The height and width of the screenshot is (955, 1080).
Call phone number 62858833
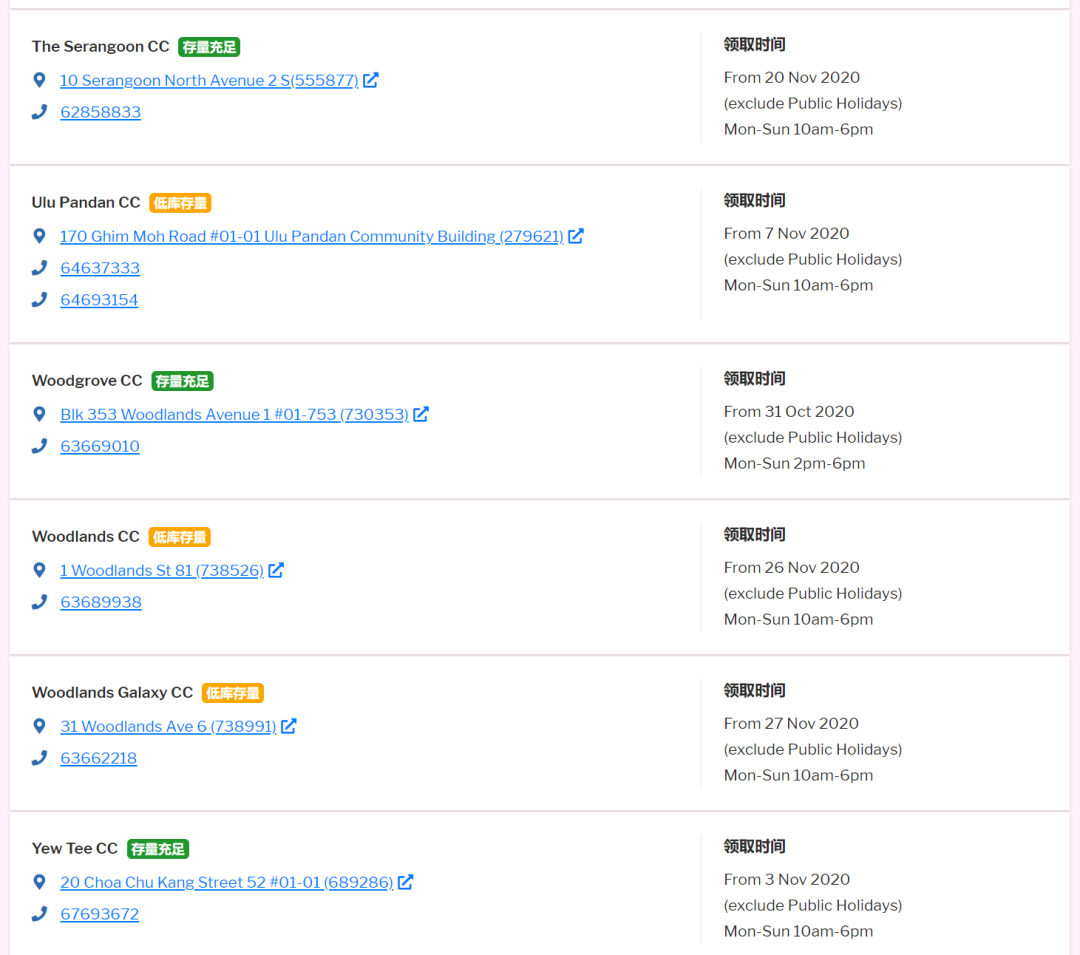pyautogui.click(x=100, y=112)
